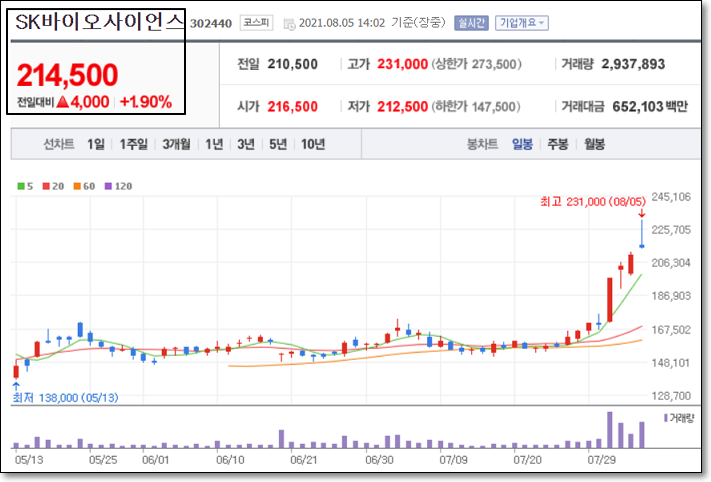711x482 pixels.
Task: Click the 245,106 price axis label
Action: (671, 197)
